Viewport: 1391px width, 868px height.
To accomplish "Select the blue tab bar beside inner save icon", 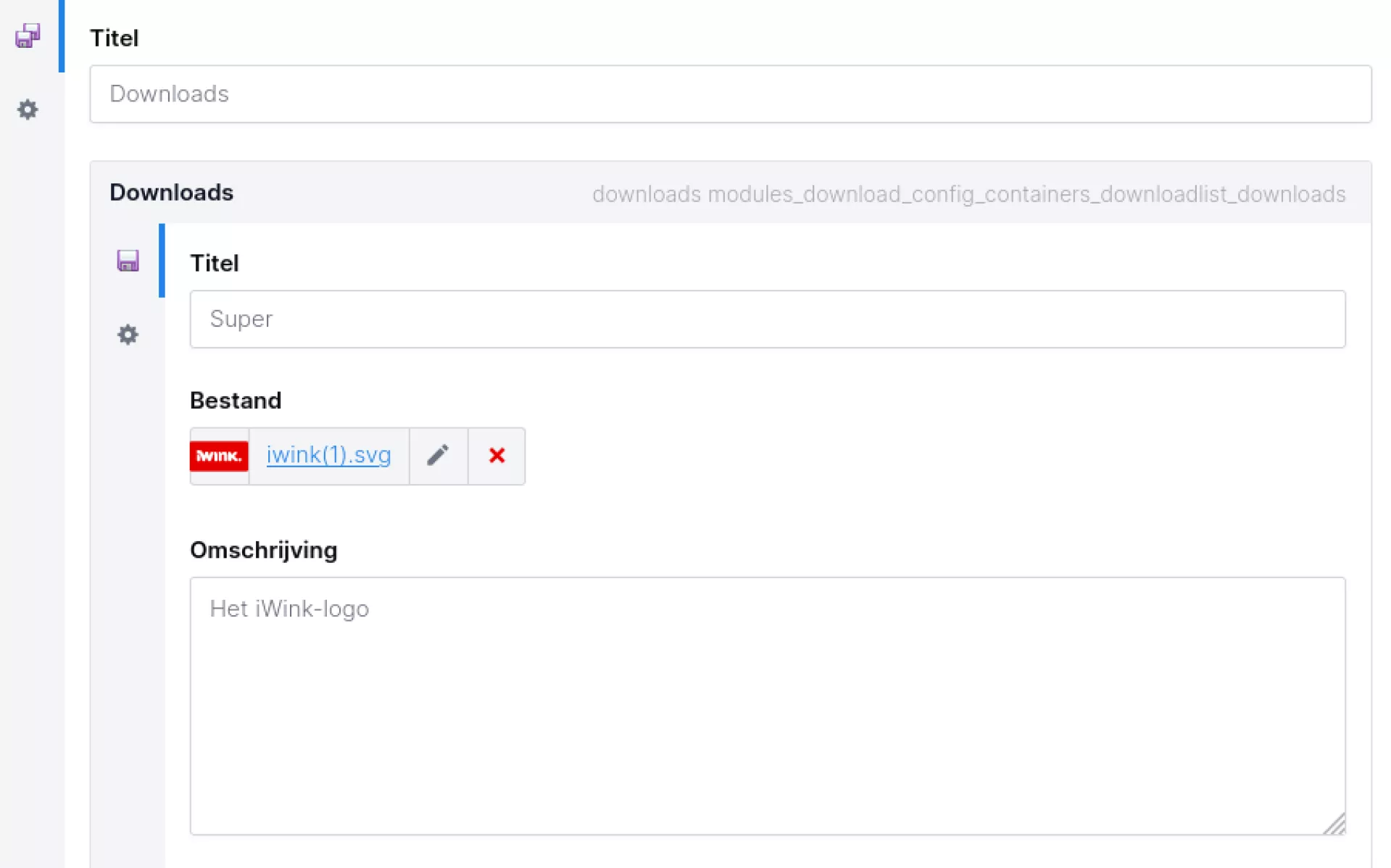I will [162, 261].
